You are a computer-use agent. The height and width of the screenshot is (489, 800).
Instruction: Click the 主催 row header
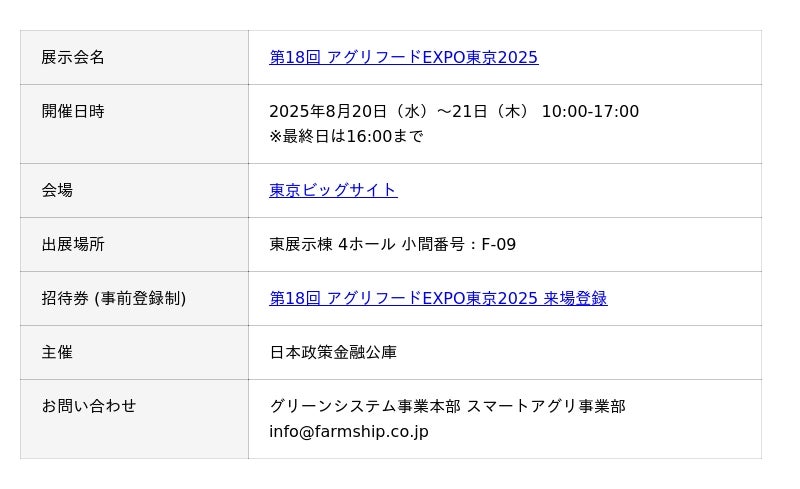click(x=57, y=352)
